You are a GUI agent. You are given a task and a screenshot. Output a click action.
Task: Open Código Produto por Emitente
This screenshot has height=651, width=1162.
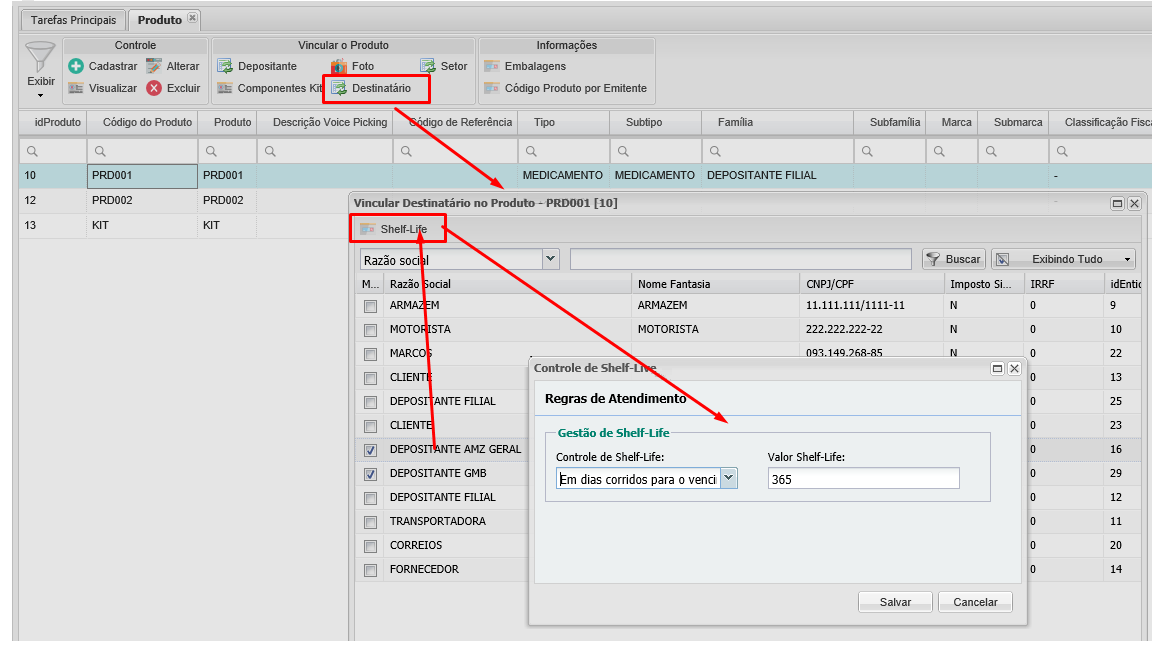pos(565,88)
